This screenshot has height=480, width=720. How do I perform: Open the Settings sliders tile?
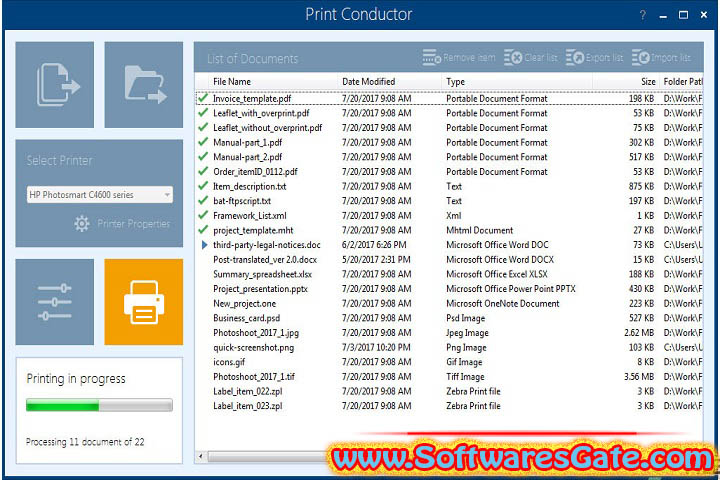(x=55, y=302)
